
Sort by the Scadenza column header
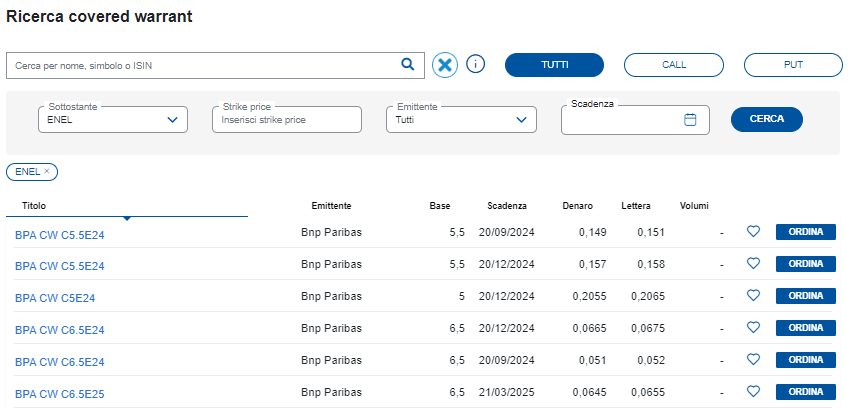pyautogui.click(x=507, y=206)
